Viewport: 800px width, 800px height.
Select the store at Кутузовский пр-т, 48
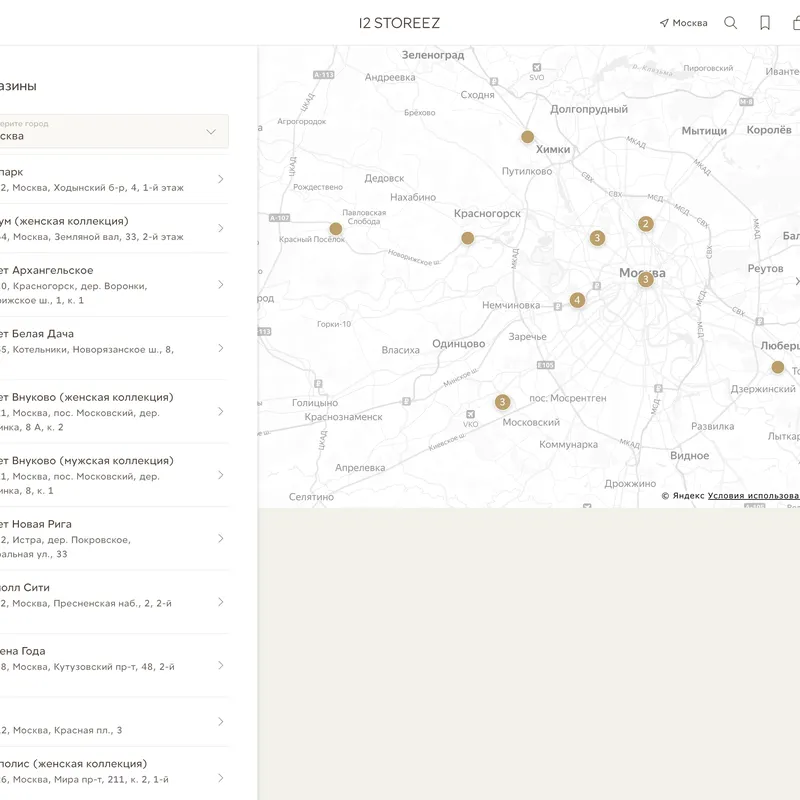point(100,666)
